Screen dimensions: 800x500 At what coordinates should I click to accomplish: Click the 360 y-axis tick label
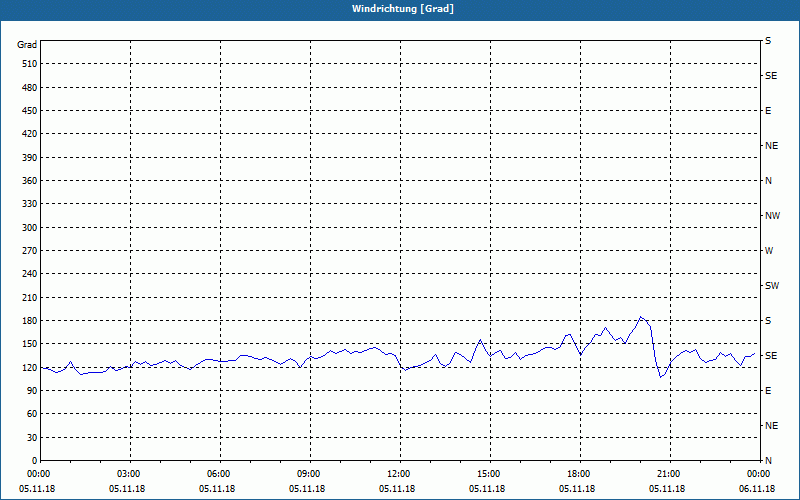(30, 181)
